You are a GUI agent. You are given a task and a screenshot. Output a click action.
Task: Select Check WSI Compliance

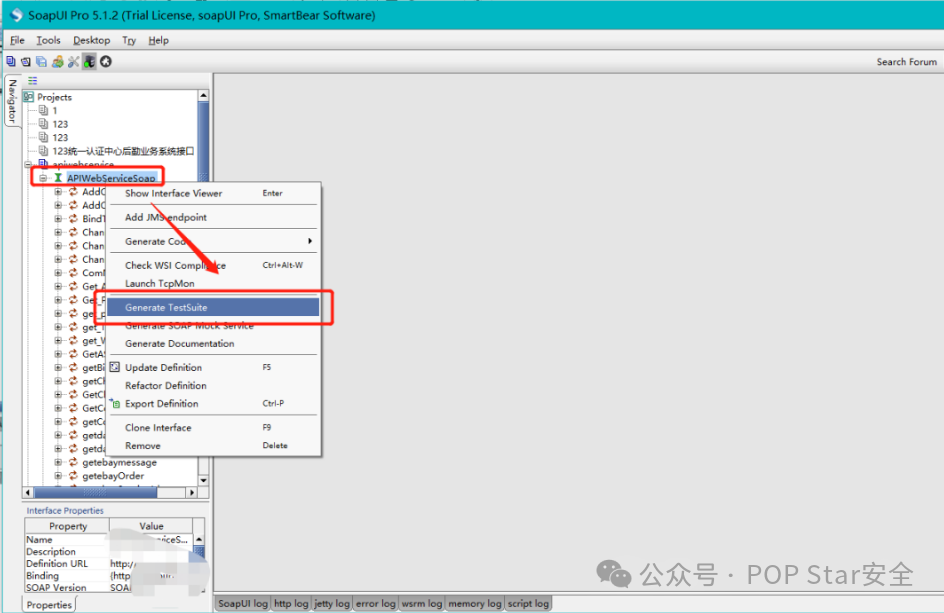(213, 266)
